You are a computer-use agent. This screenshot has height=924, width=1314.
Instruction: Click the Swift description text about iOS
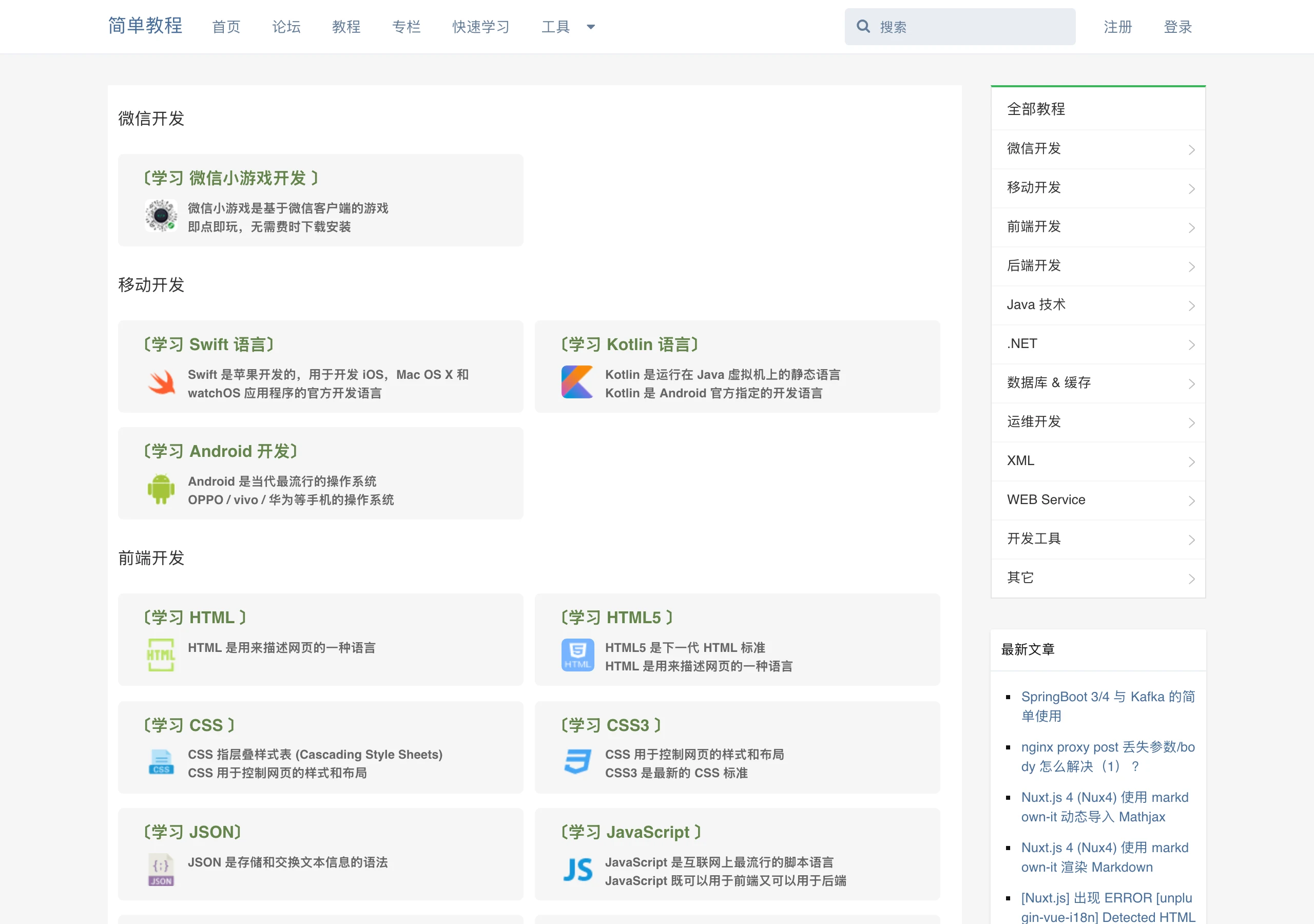tap(328, 383)
